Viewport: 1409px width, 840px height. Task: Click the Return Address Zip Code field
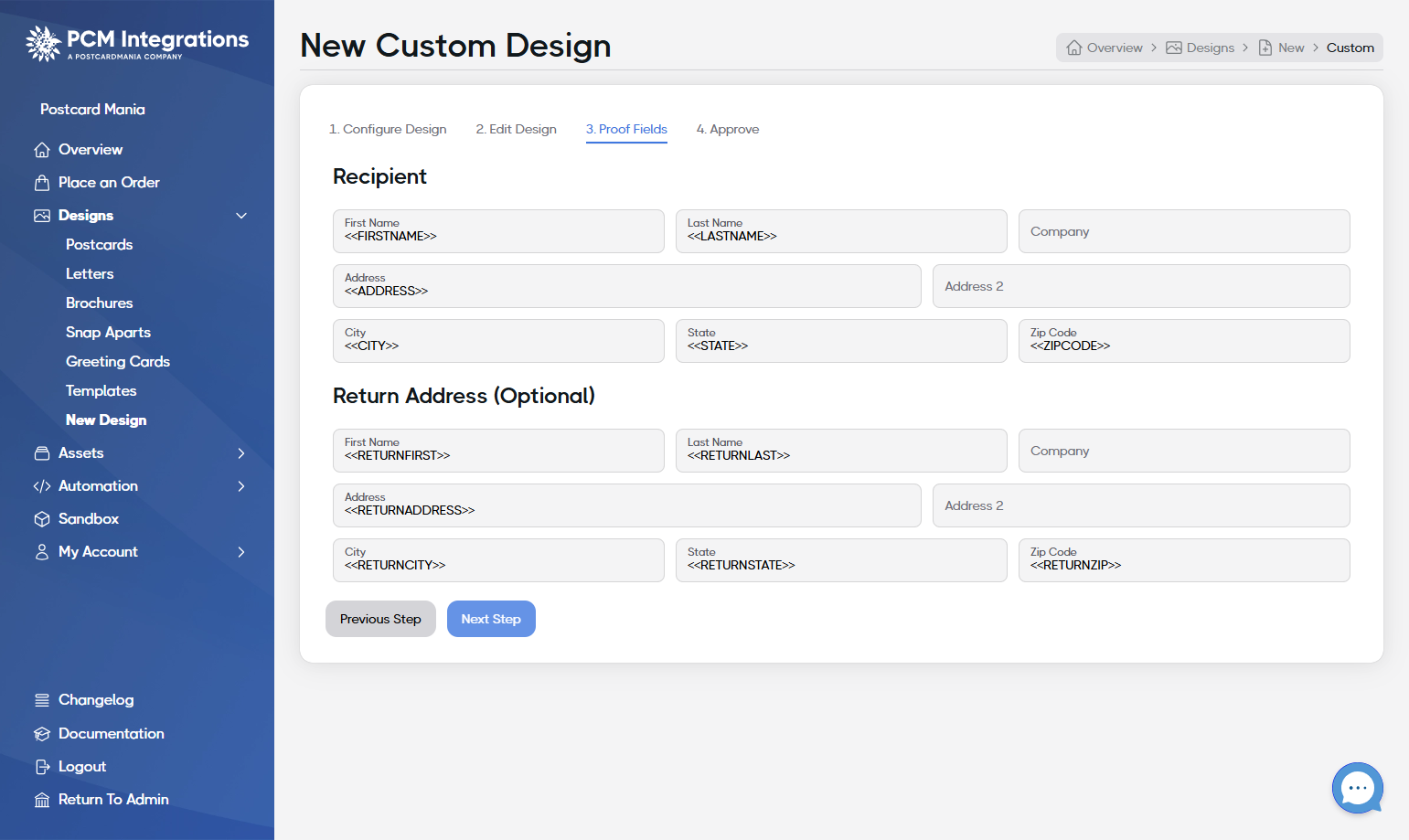coord(1184,560)
